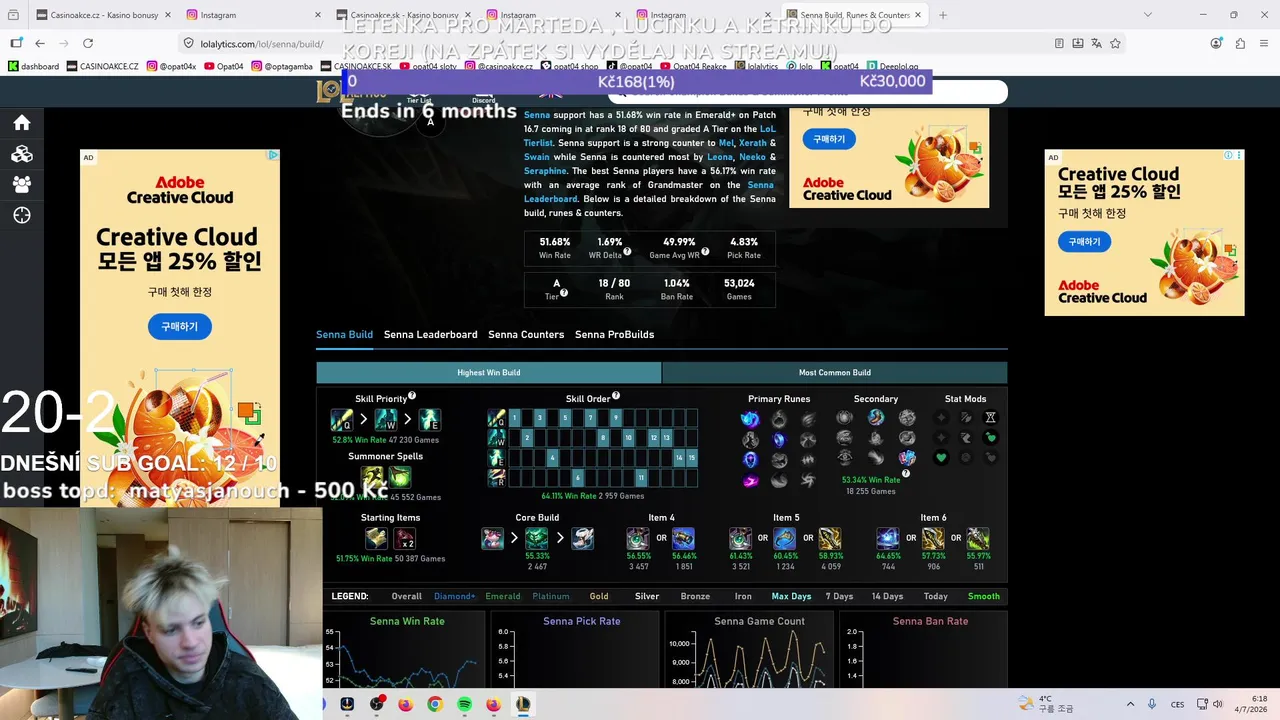Select the W ability icon in Skill Priority
This screenshot has height=720, width=1280.
[x=386, y=420]
